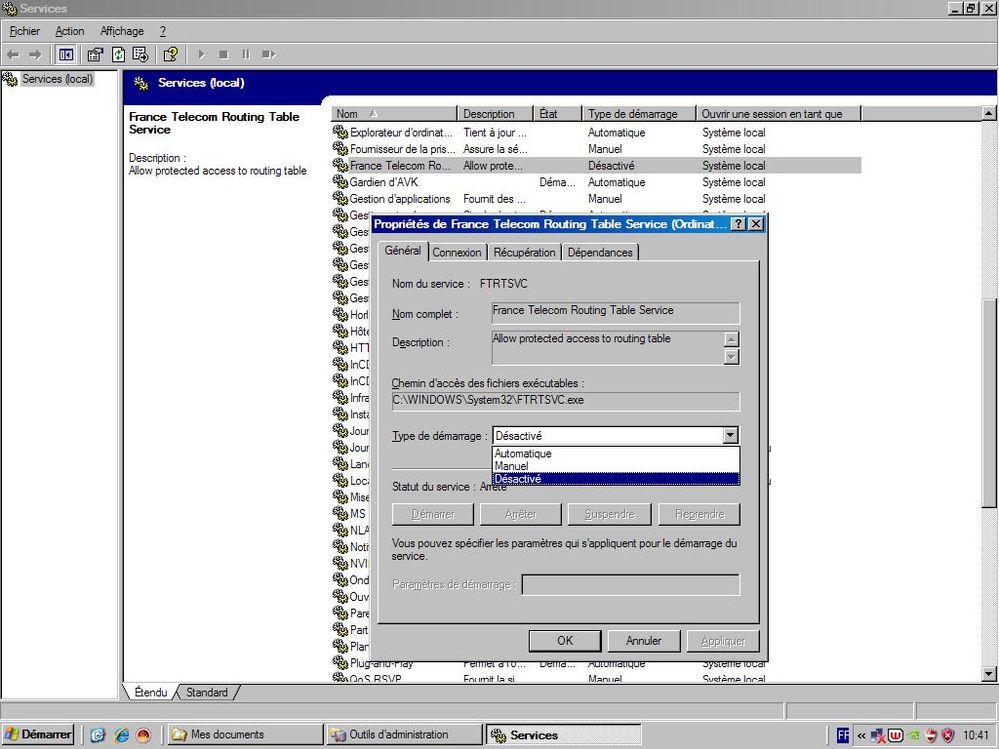Switch to the Connexion tab
Screen dimensions: 999x749
[x=457, y=253]
